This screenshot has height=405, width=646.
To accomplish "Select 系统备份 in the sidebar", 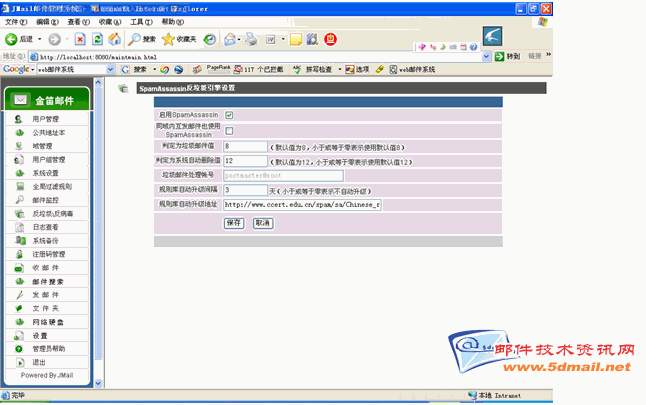I will [x=45, y=241].
